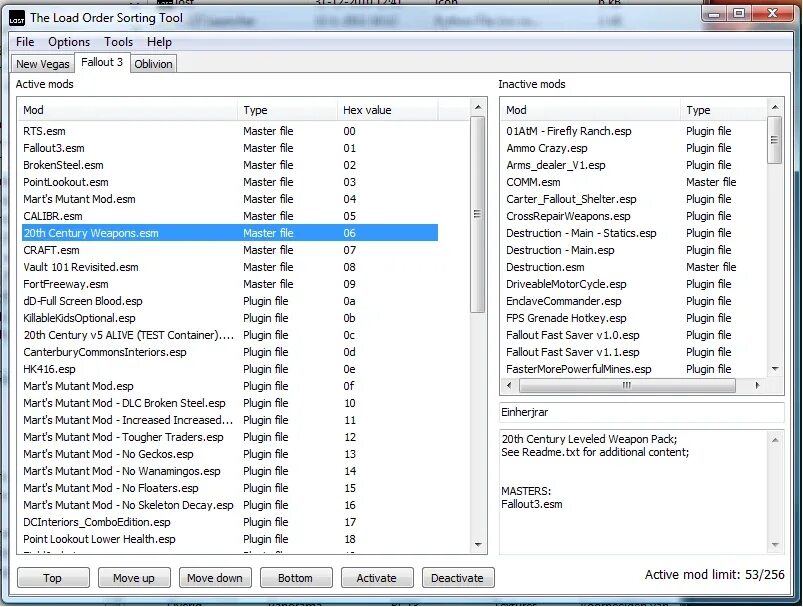Sort active mods by Mod column header
The height and width of the screenshot is (607, 803).
pyautogui.click(x=128, y=110)
